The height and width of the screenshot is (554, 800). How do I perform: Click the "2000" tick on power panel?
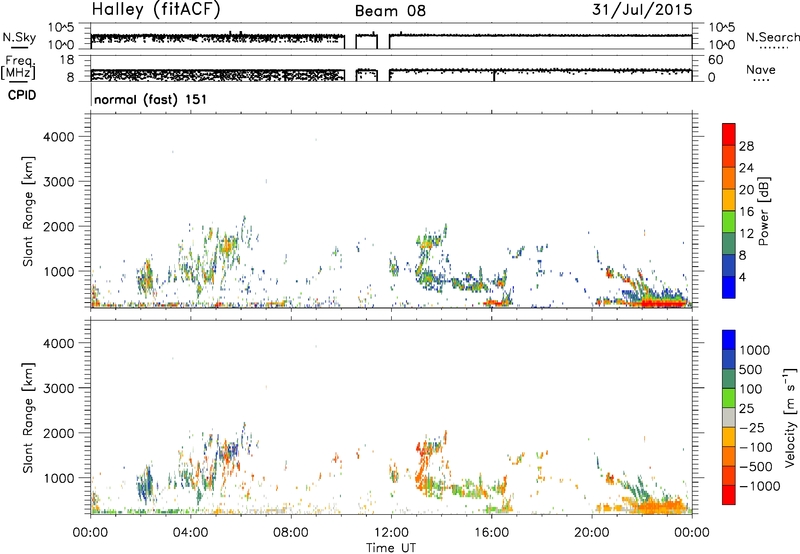pyautogui.click(x=59, y=226)
